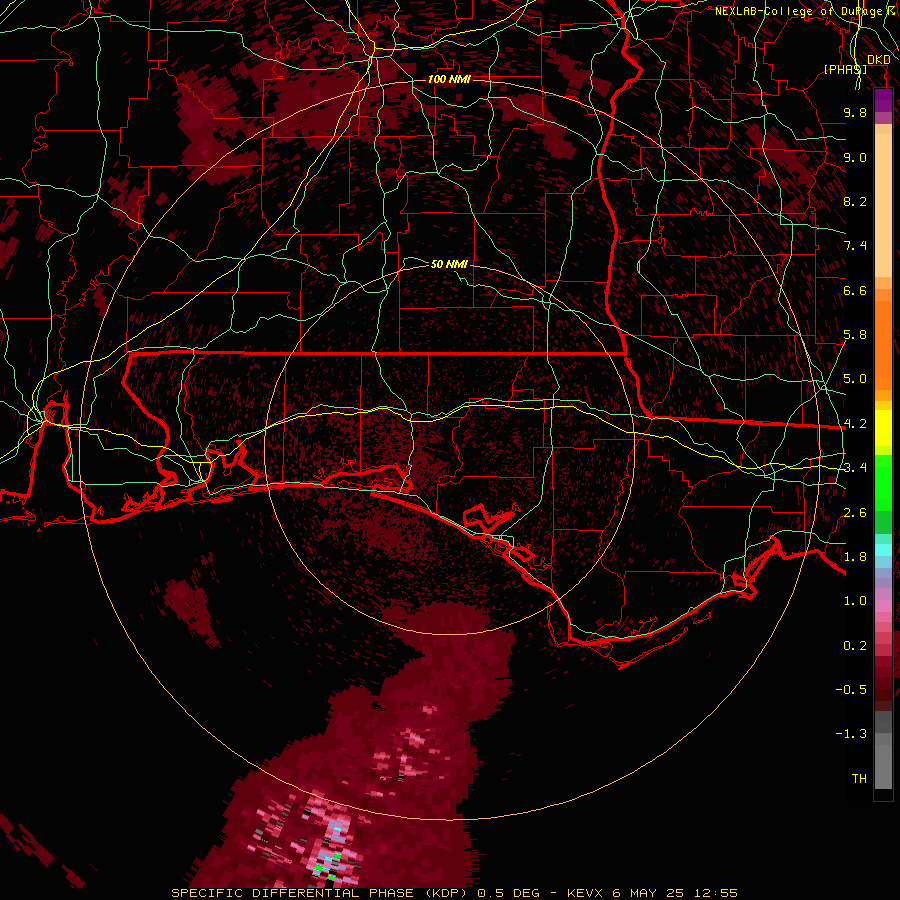Click the 1.8 scale value
This screenshot has width=900, height=900.
click(x=855, y=557)
